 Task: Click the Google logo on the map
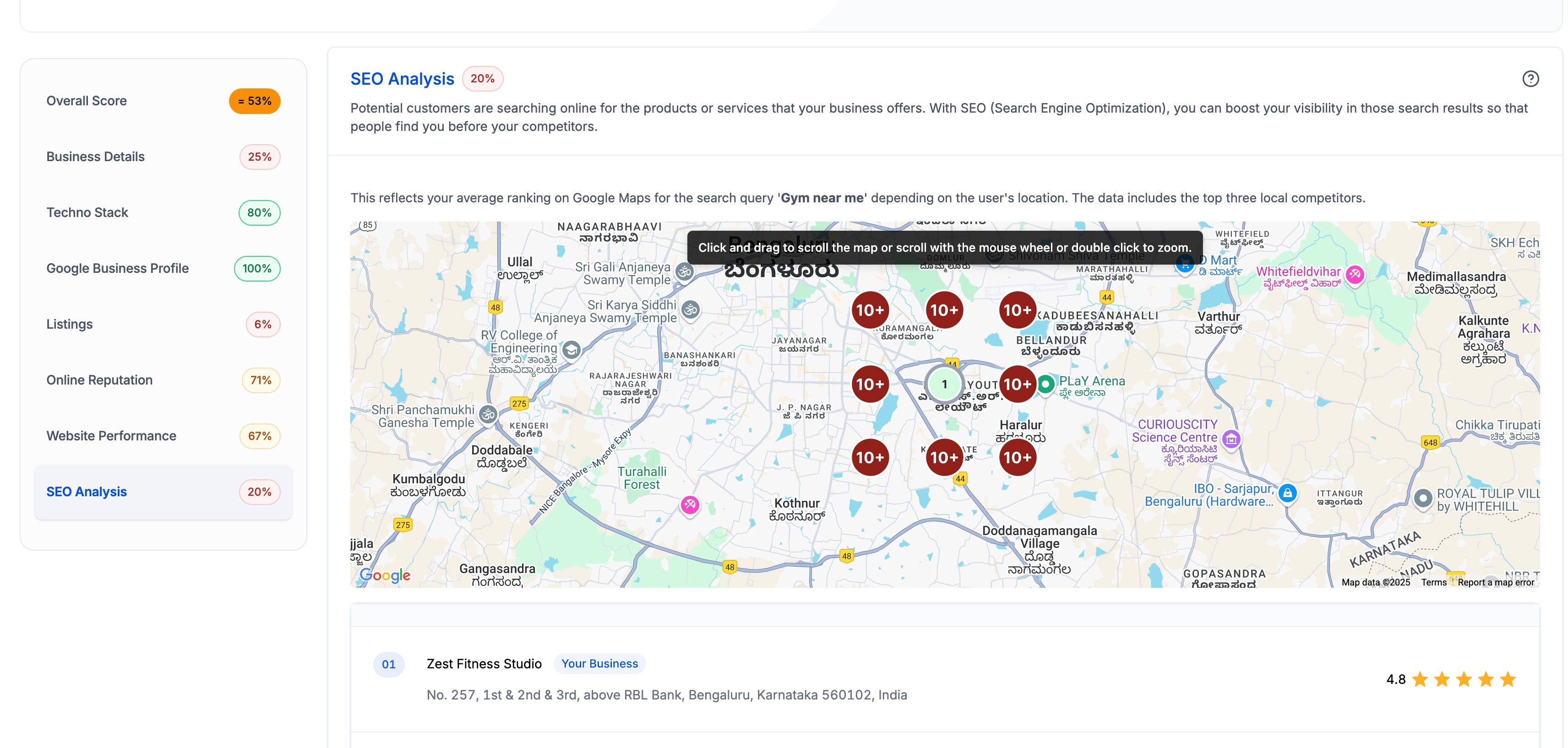click(x=385, y=575)
